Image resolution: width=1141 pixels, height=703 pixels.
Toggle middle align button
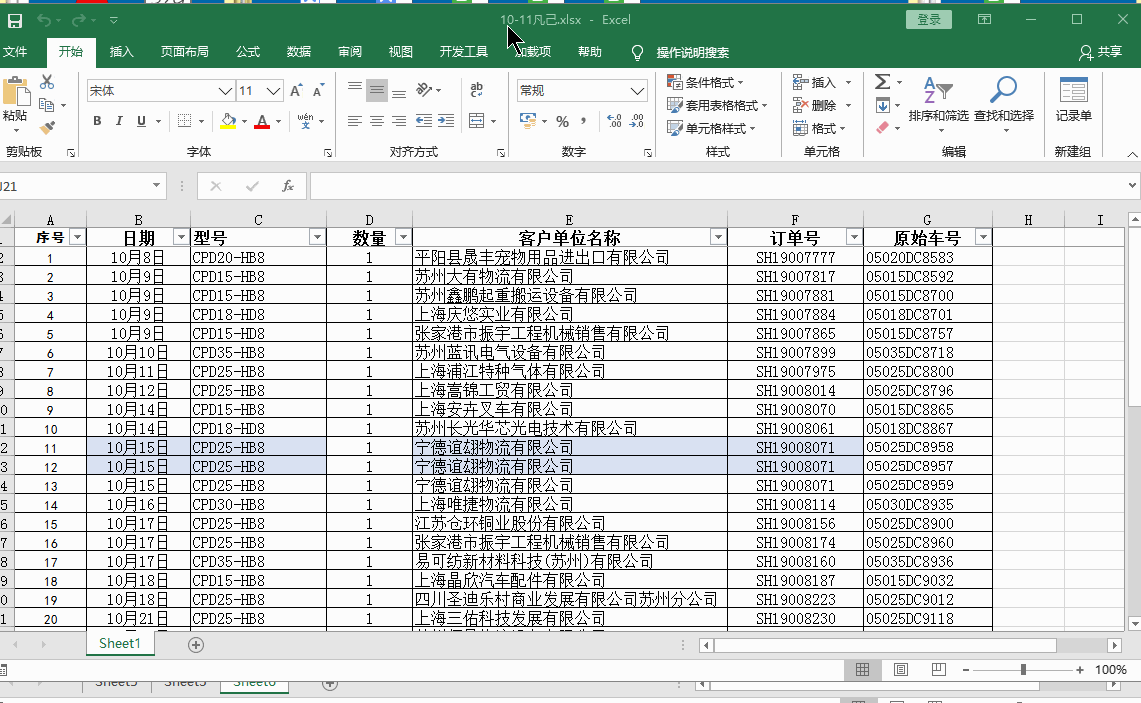pyautogui.click(x=377, y=90)
